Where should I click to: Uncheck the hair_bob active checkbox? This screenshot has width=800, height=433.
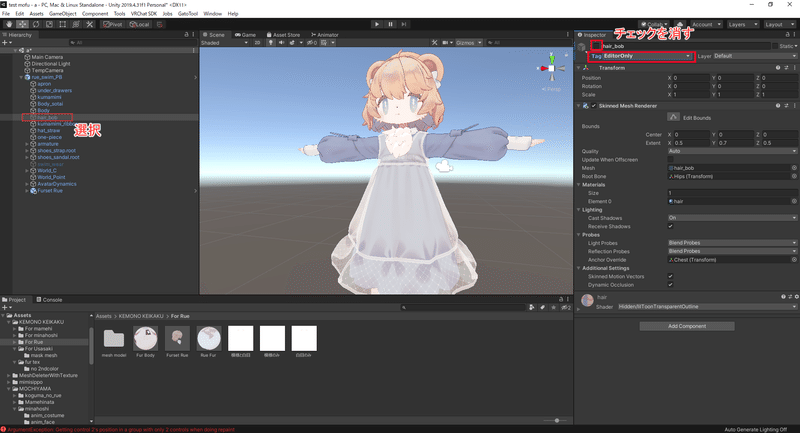tap(595, 46)
